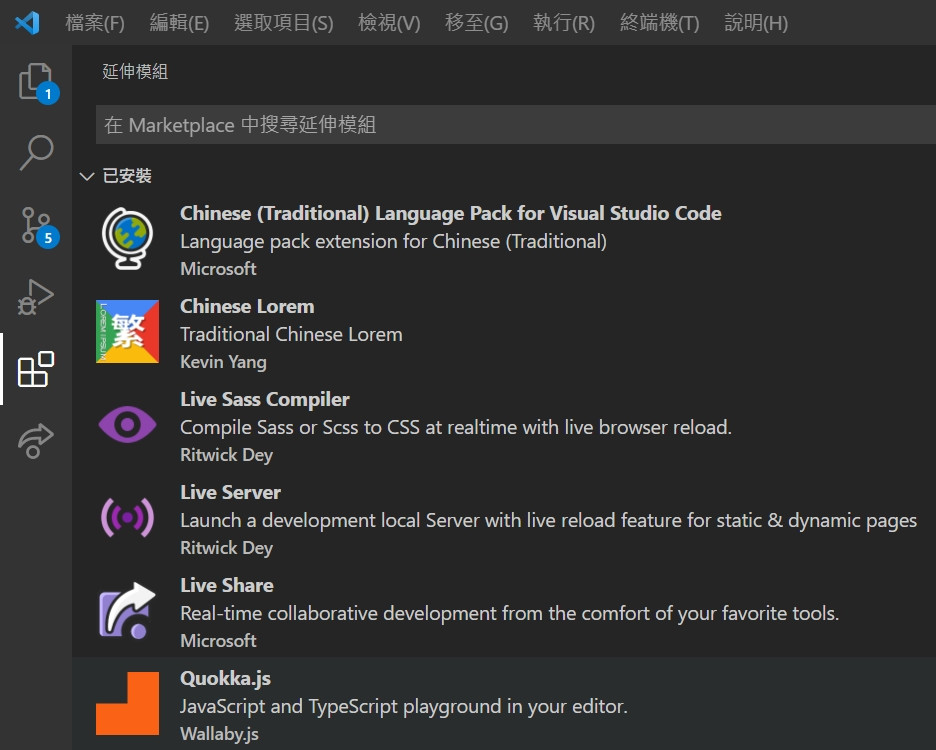Open the Explorer view in the activity bar

(37, 82)
